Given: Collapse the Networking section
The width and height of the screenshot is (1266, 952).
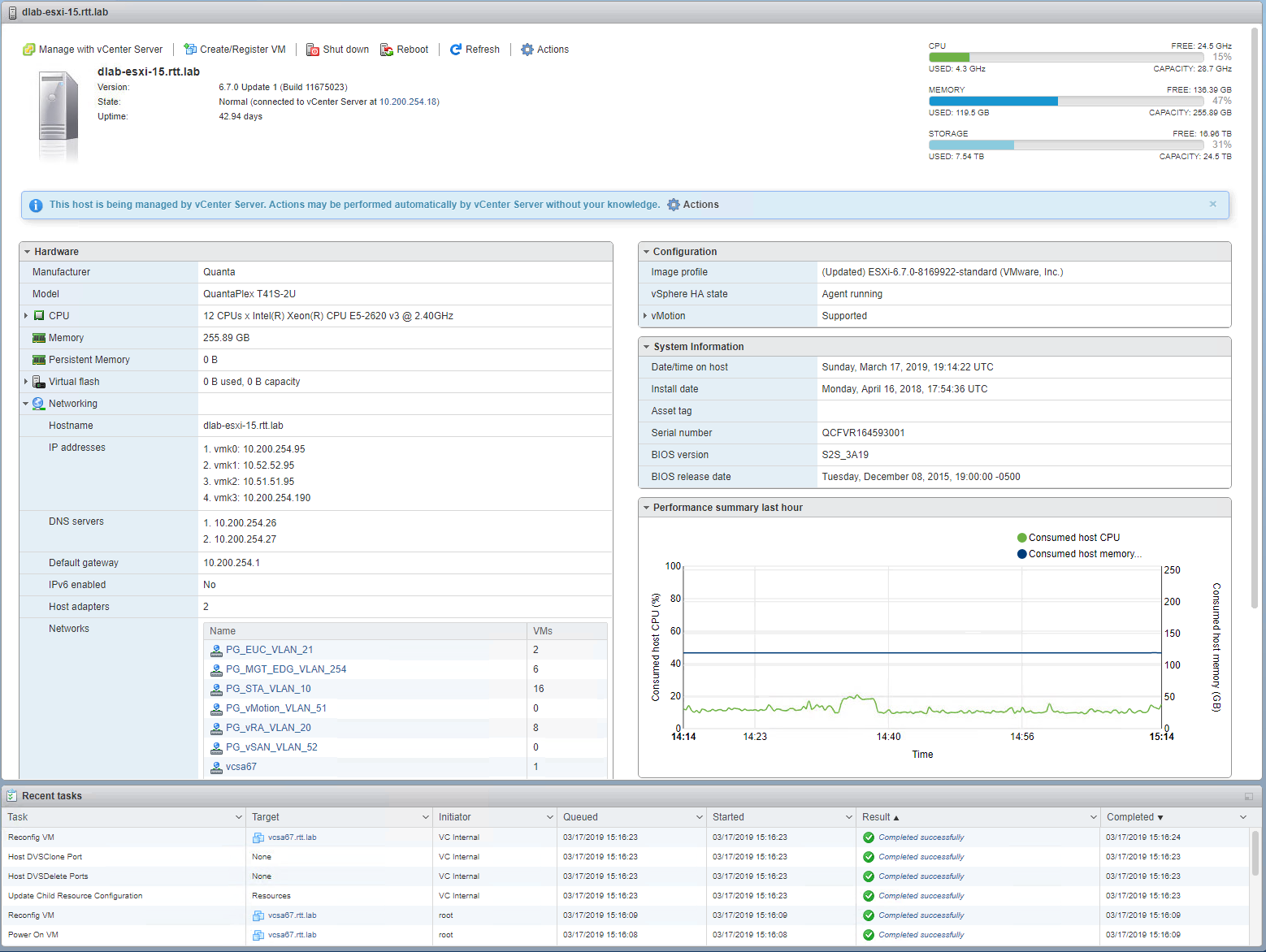Looking at the screenshot, I should pyautogui.click(x=26, y=404).
